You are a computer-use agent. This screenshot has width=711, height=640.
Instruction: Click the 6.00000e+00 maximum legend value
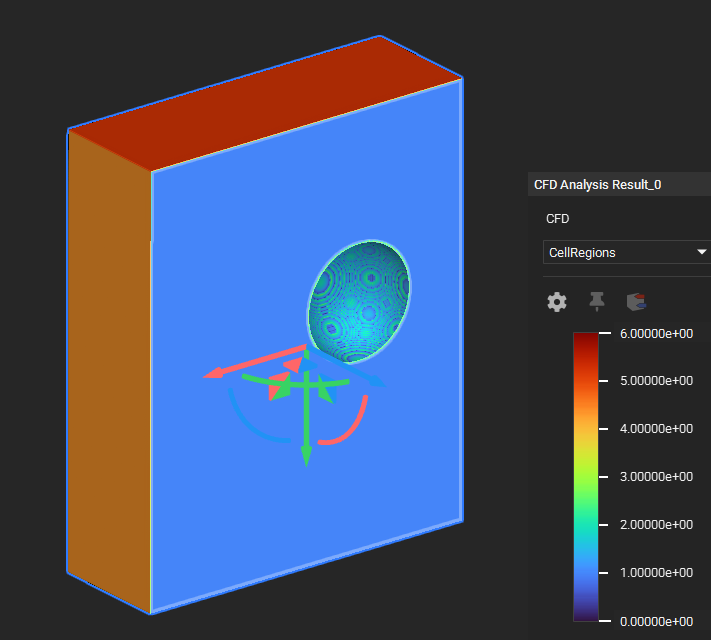(x=658, y=333)
